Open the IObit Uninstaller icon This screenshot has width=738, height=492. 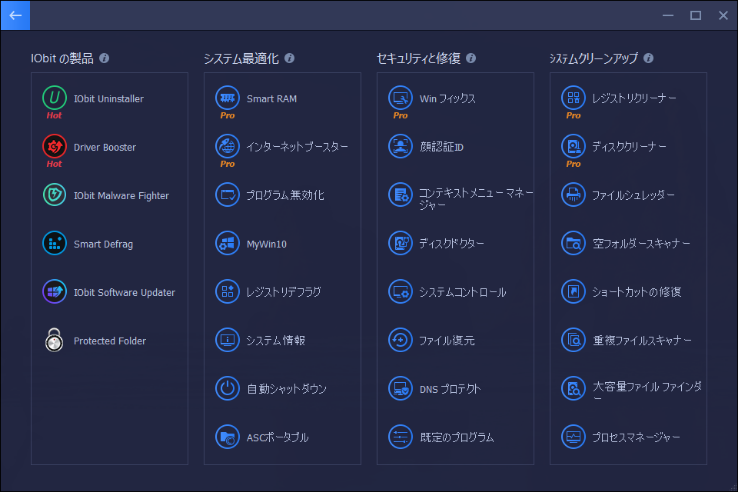point(55,97)
